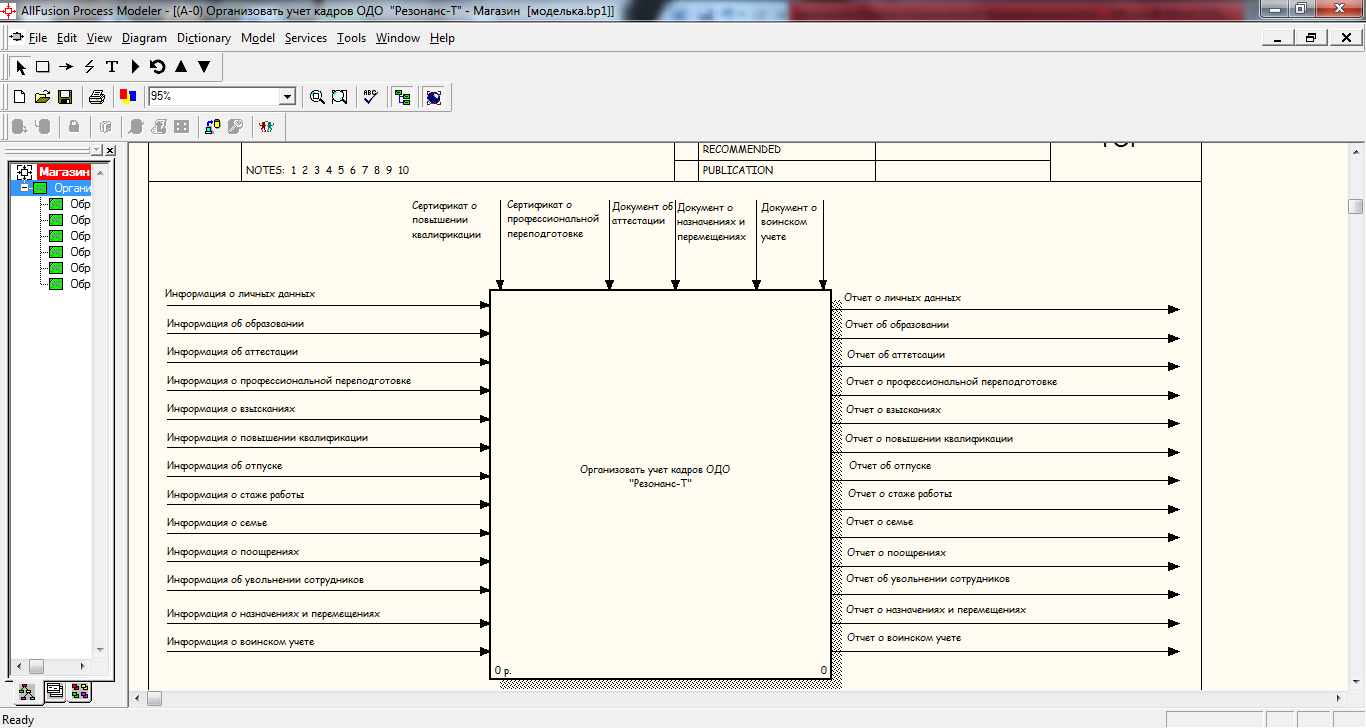Select the Магазин model root in explorer
The width and height of the screenshot is (1366, 728).
65,172
